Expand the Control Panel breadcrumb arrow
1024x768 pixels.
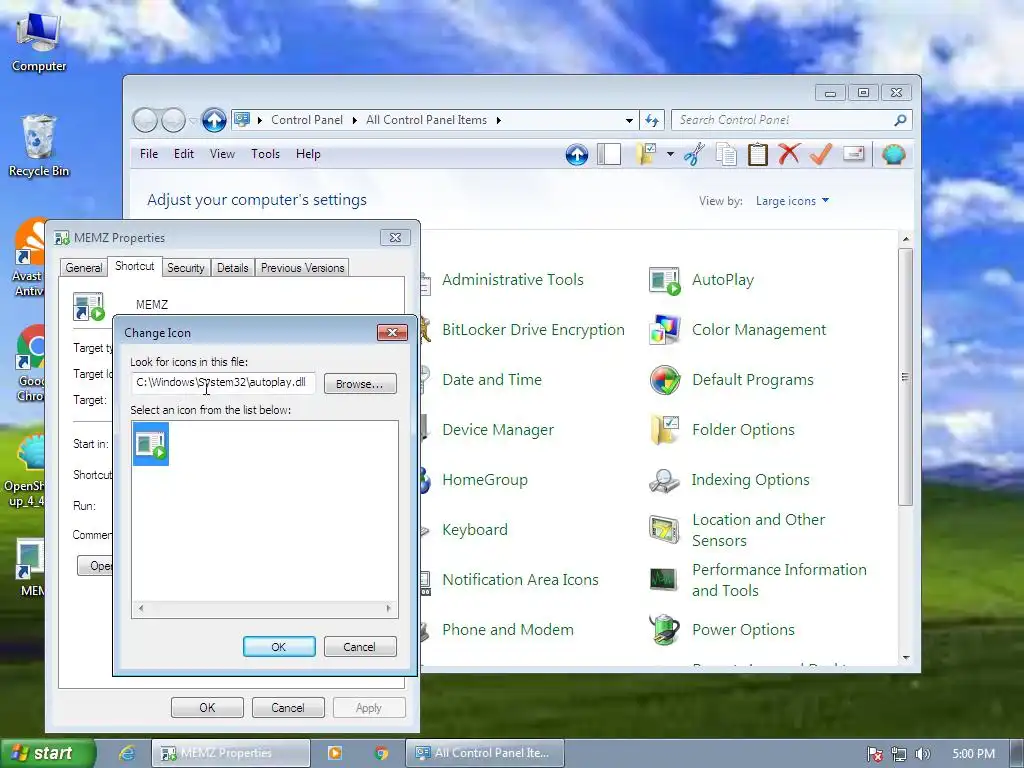355,120
